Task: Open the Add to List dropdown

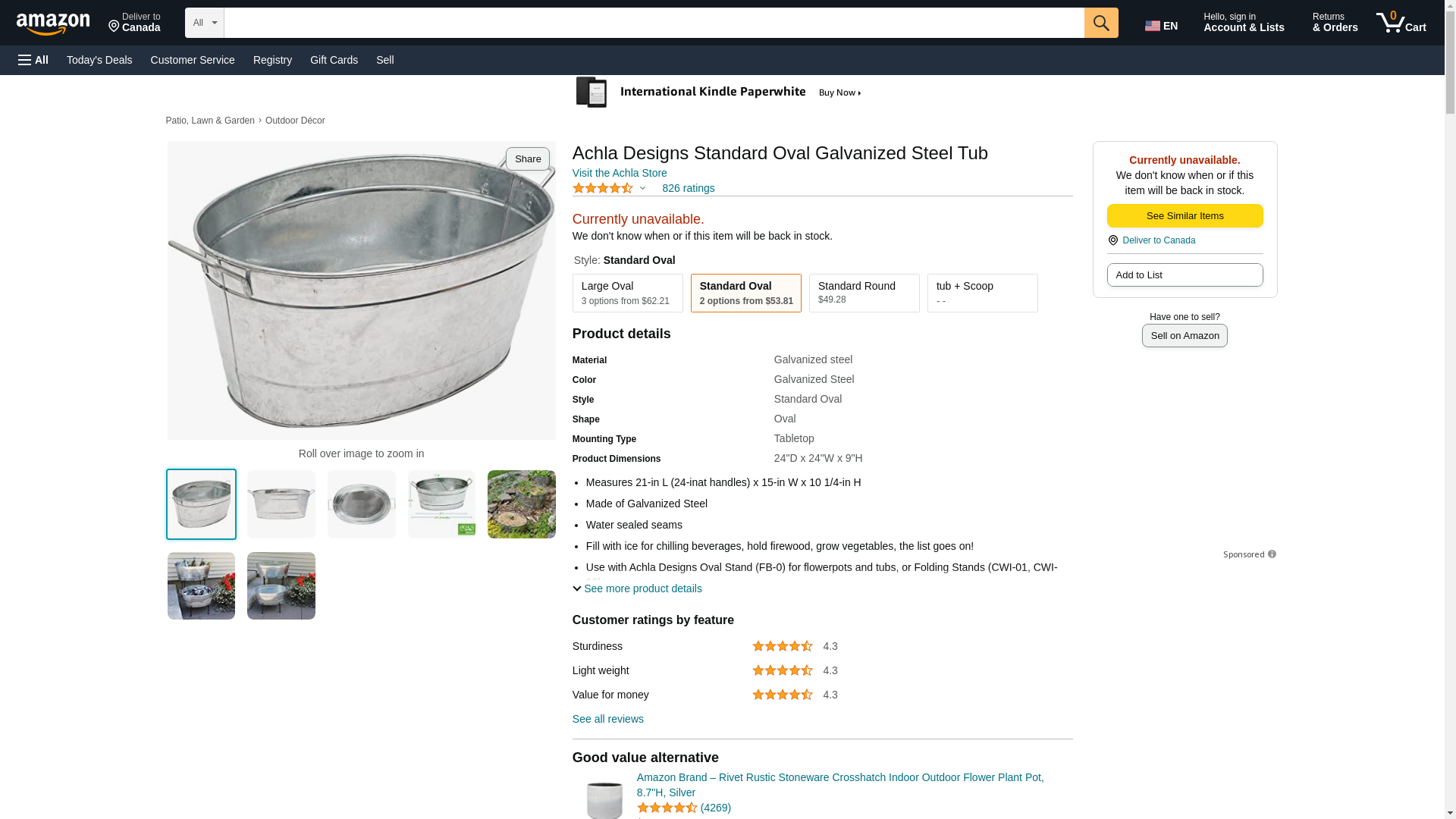Action: pos(1185,275)
